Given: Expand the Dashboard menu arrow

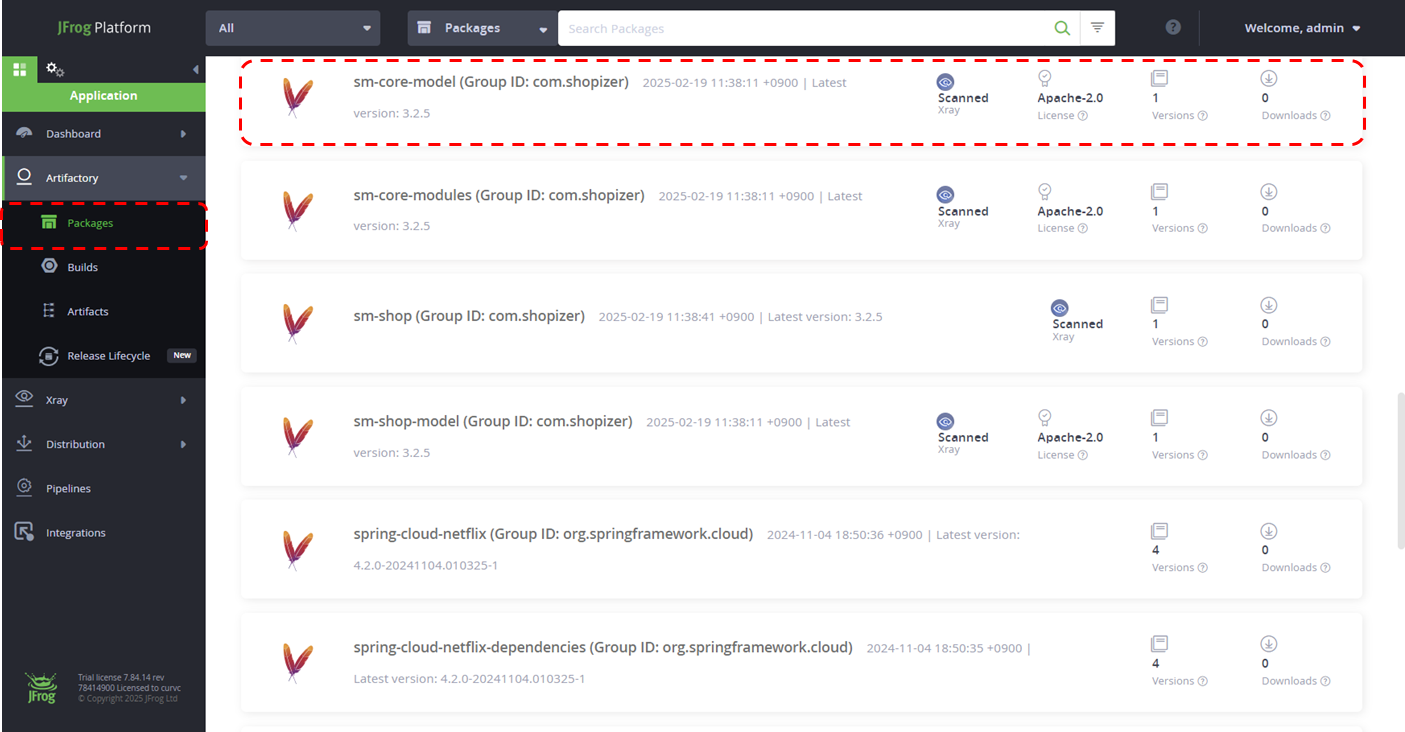Looking at the screenshot, I should (x=183, y=134).
